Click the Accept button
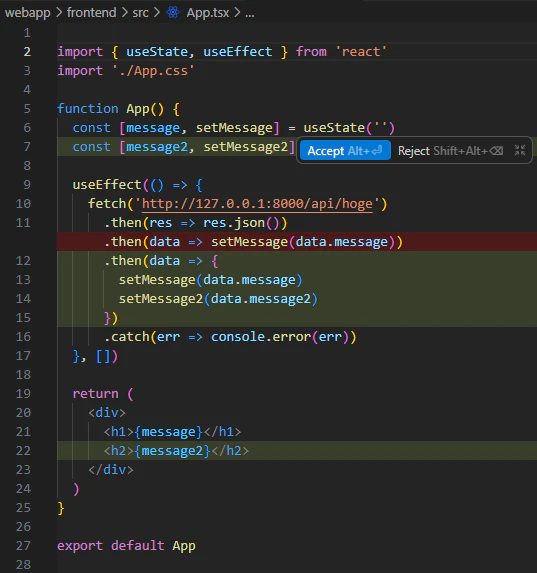This screenshot has width=537, height=573. (345, 151)
